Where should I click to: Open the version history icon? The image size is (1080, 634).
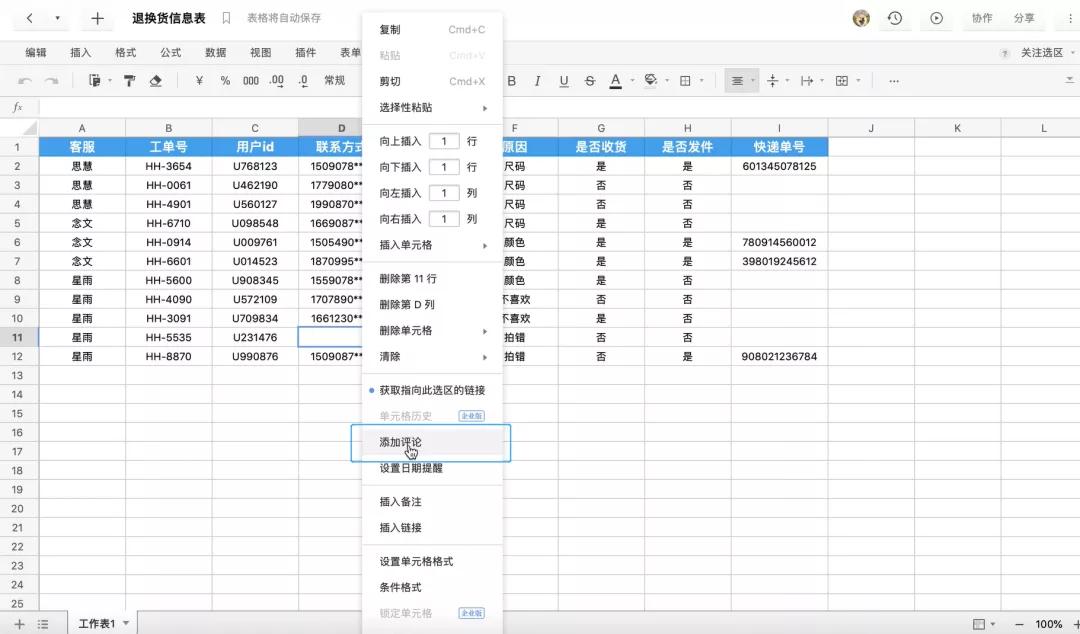[895, 18]
